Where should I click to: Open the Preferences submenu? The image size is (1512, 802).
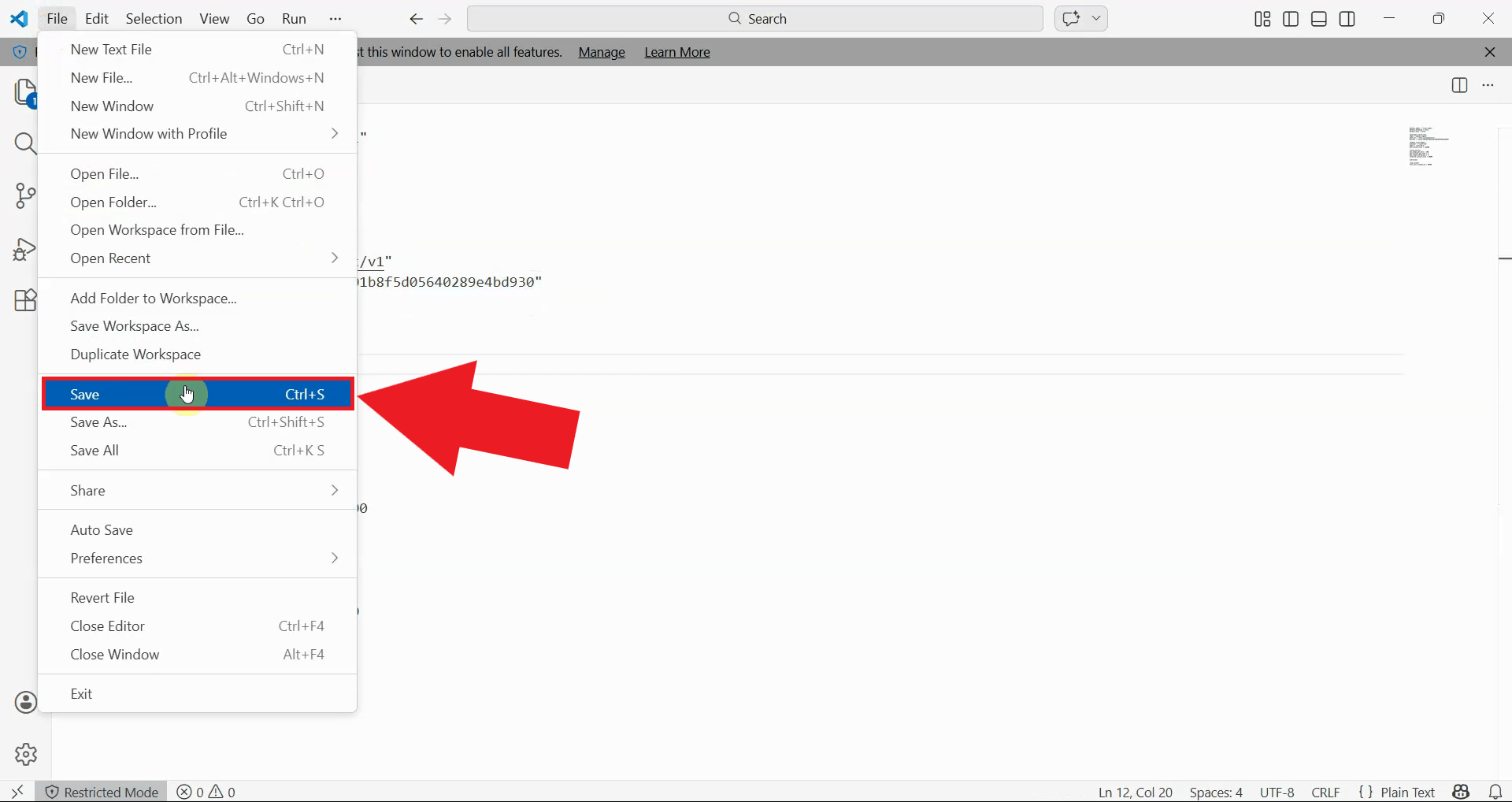(x=106, y=559)
